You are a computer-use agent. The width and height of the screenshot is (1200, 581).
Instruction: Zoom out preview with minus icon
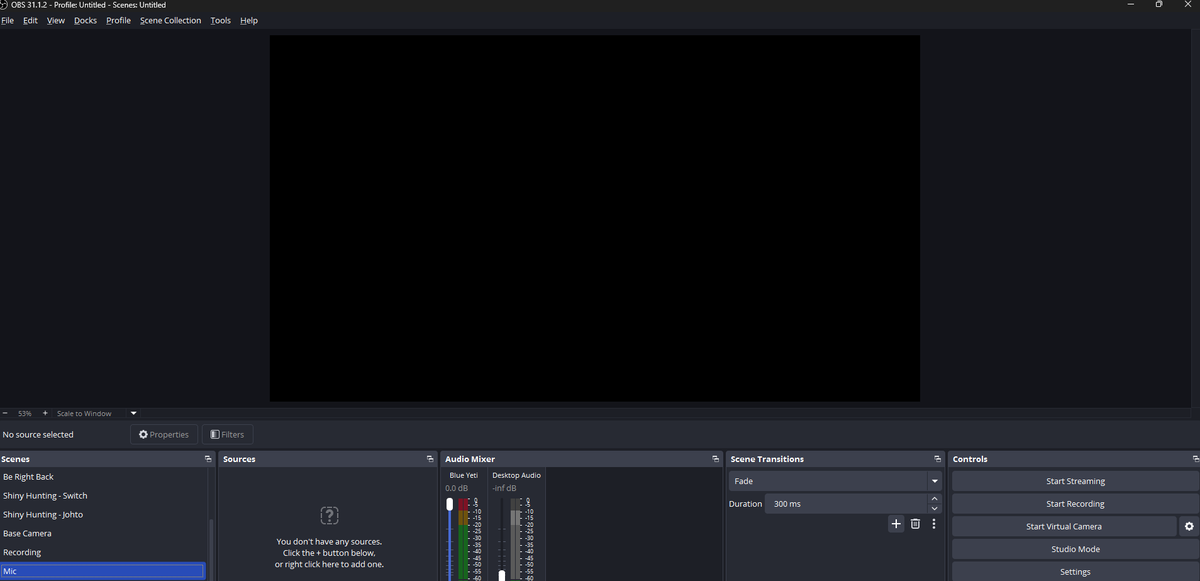(x=5, y=413)
